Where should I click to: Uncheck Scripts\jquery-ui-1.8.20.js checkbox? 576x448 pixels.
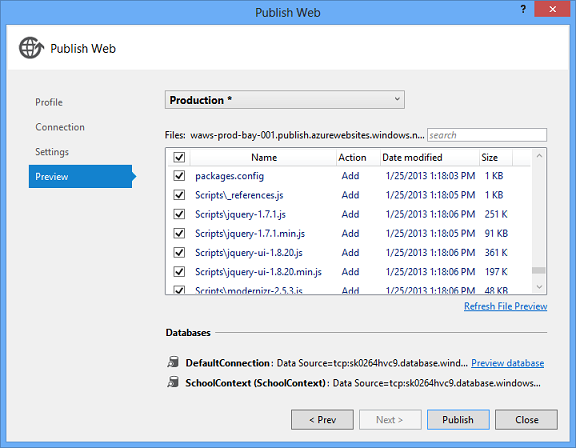(179, 252)
